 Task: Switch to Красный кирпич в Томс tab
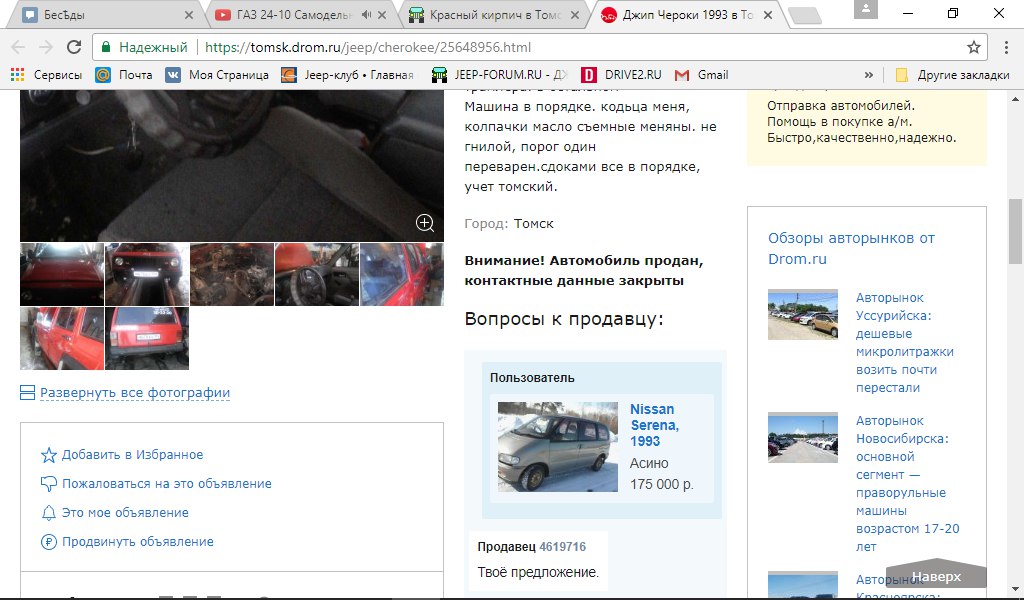(494, 14)
